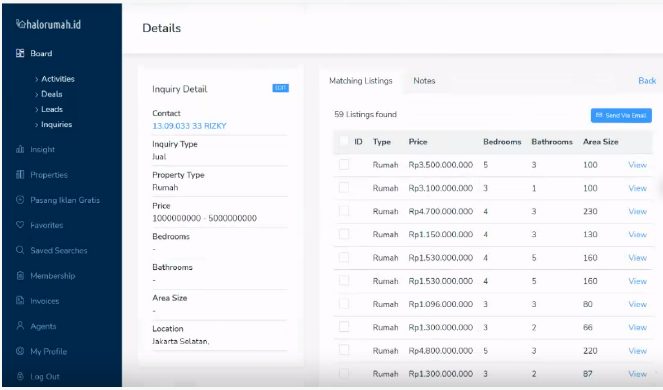Viewport: 663px width, 390px height.
Task: Click the Membership badge icon
Action: point(20,275)
